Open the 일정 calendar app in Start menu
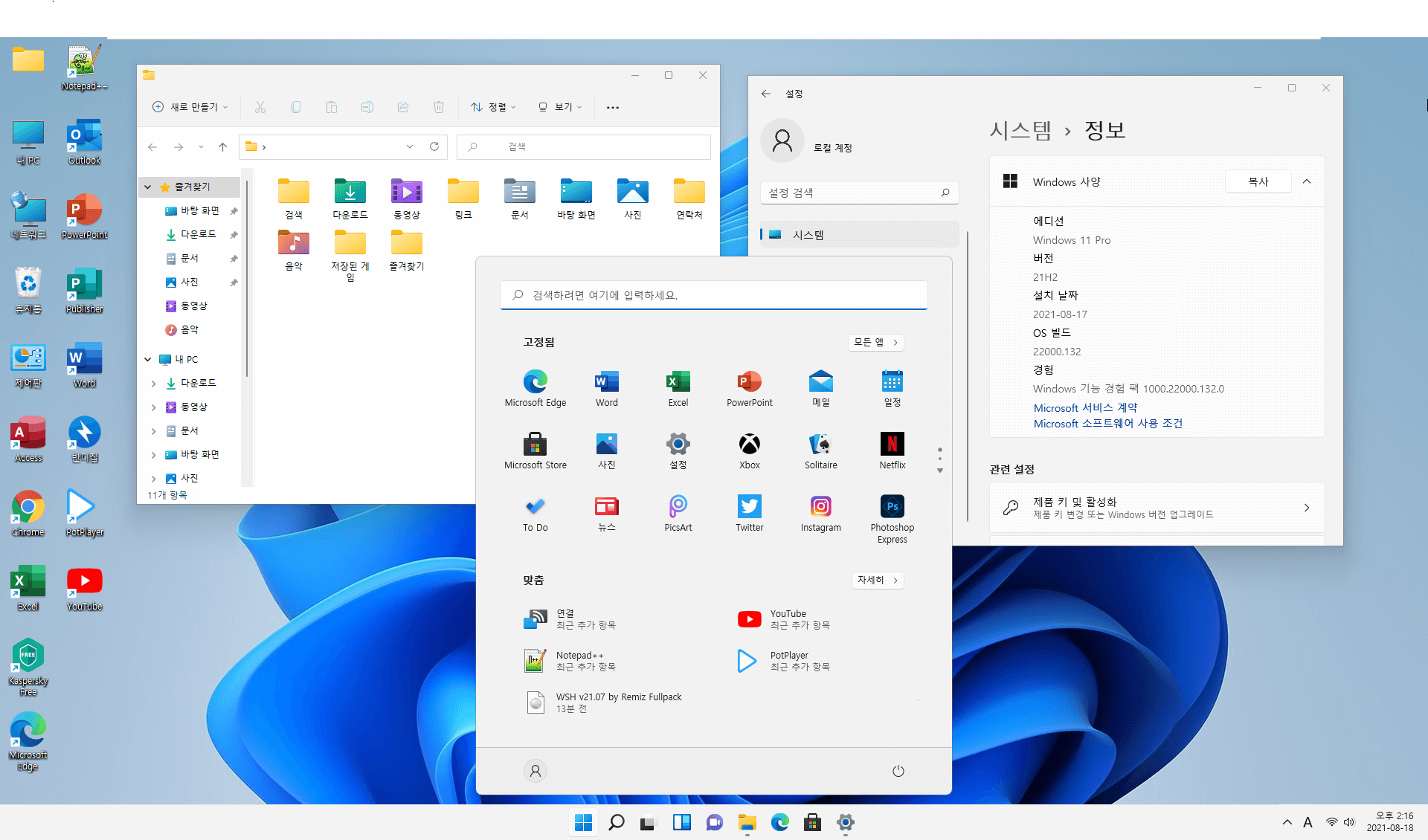The image size is (1428, 840). [892, 389]
